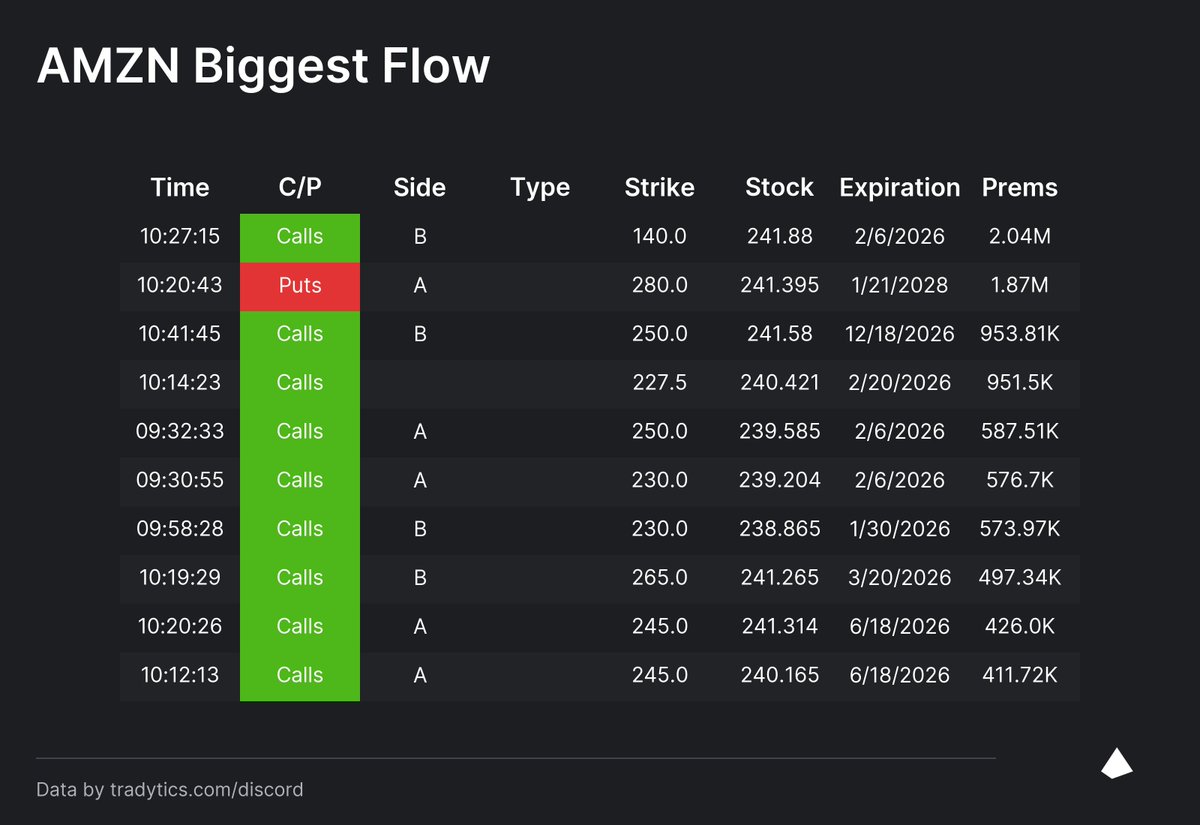The height and width of the screenshot is (825, 1200).
Task: Sort by the Strike column header
Action: [x=660, y=188]
